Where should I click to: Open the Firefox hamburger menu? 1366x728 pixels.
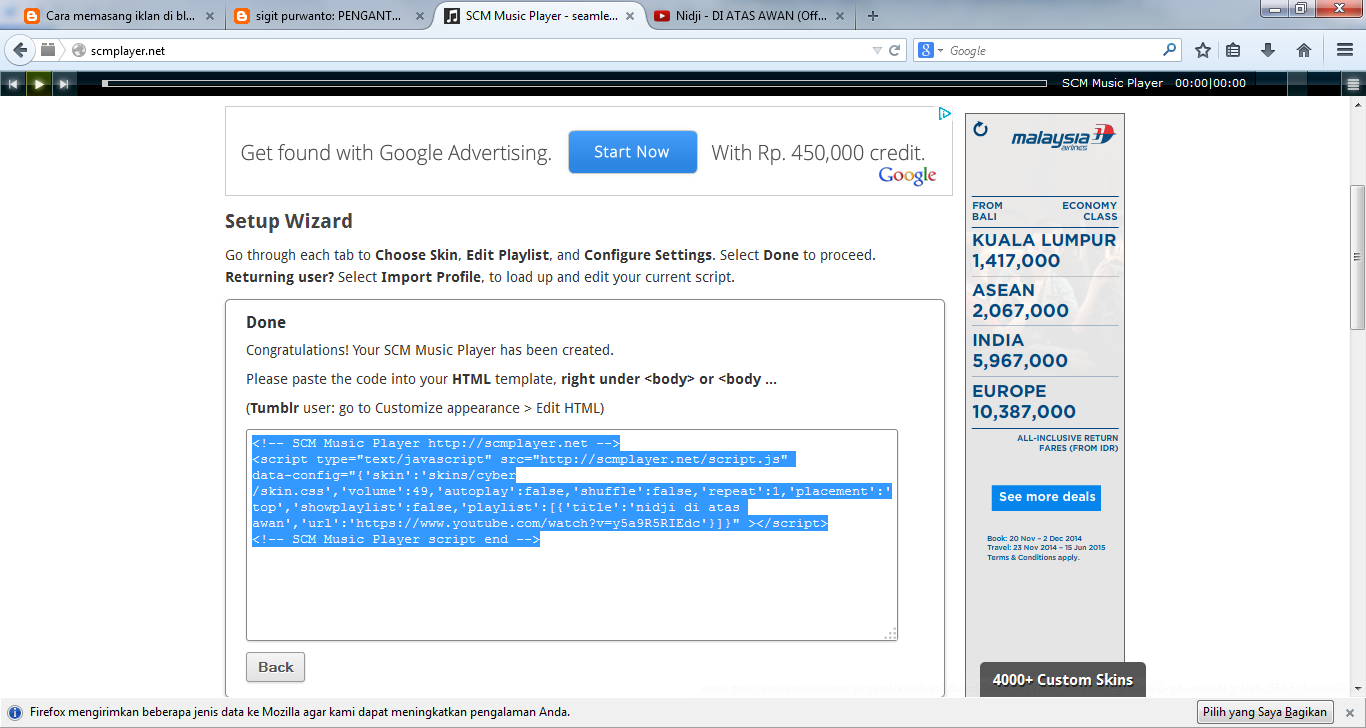tap(1345, 50)
